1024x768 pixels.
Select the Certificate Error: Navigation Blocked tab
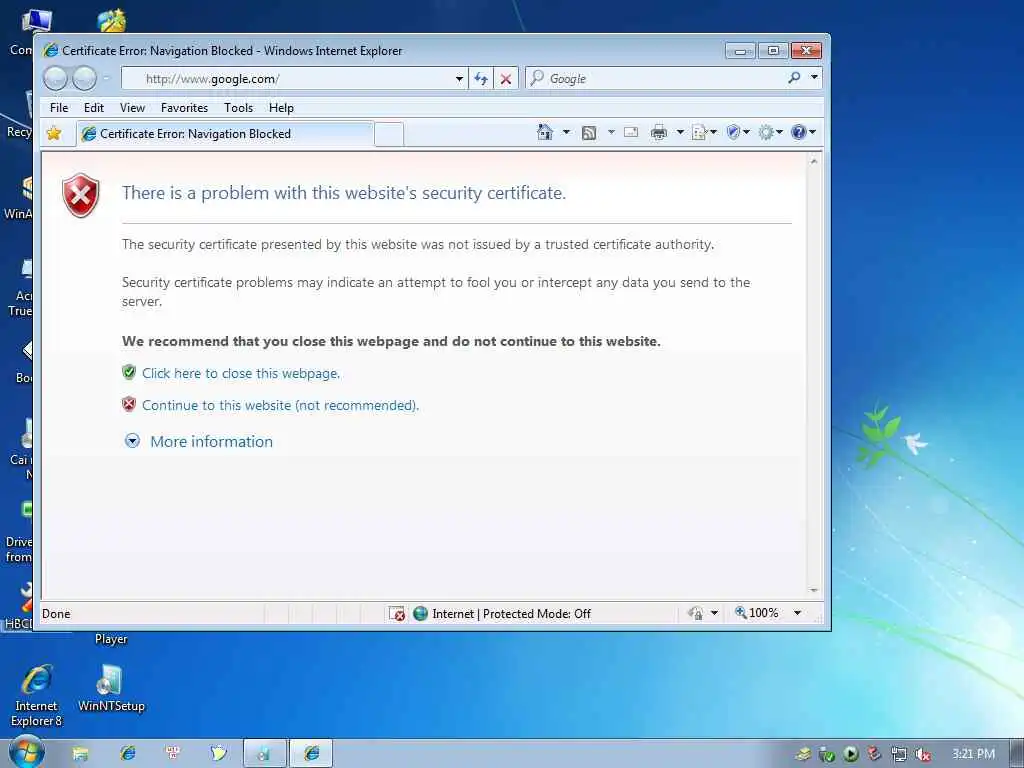(x=225, y=134)
